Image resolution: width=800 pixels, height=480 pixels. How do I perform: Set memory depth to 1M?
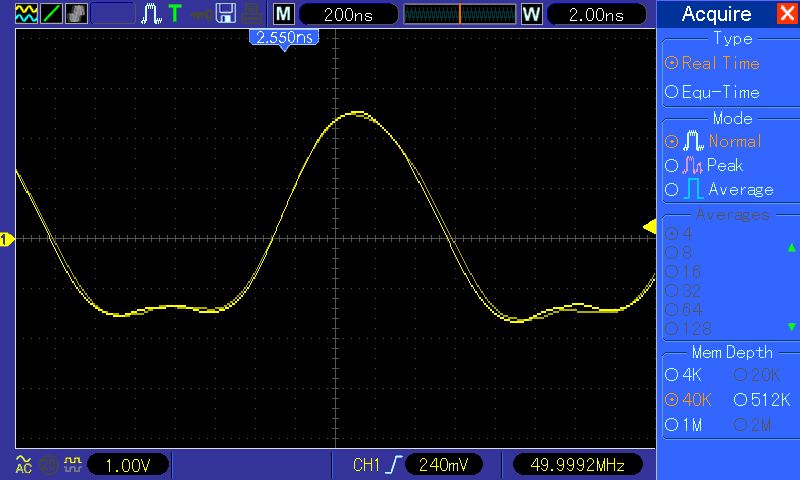click(x=684, y=424)
